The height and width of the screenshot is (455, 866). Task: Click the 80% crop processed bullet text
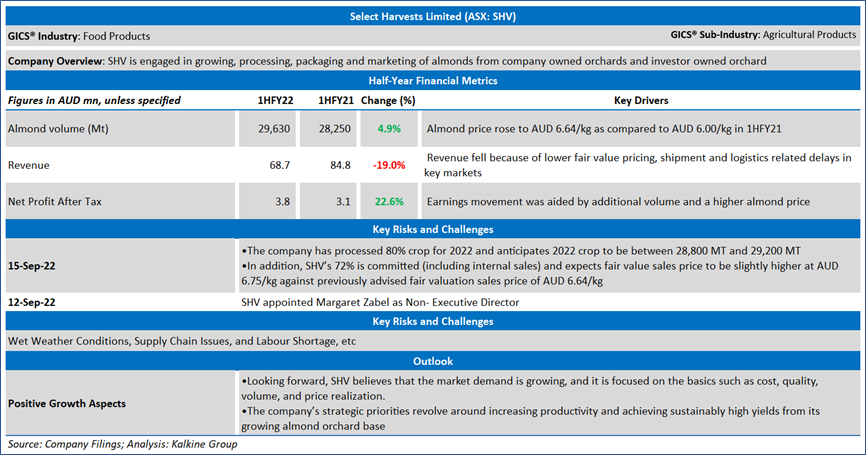(x=521, y=251)
